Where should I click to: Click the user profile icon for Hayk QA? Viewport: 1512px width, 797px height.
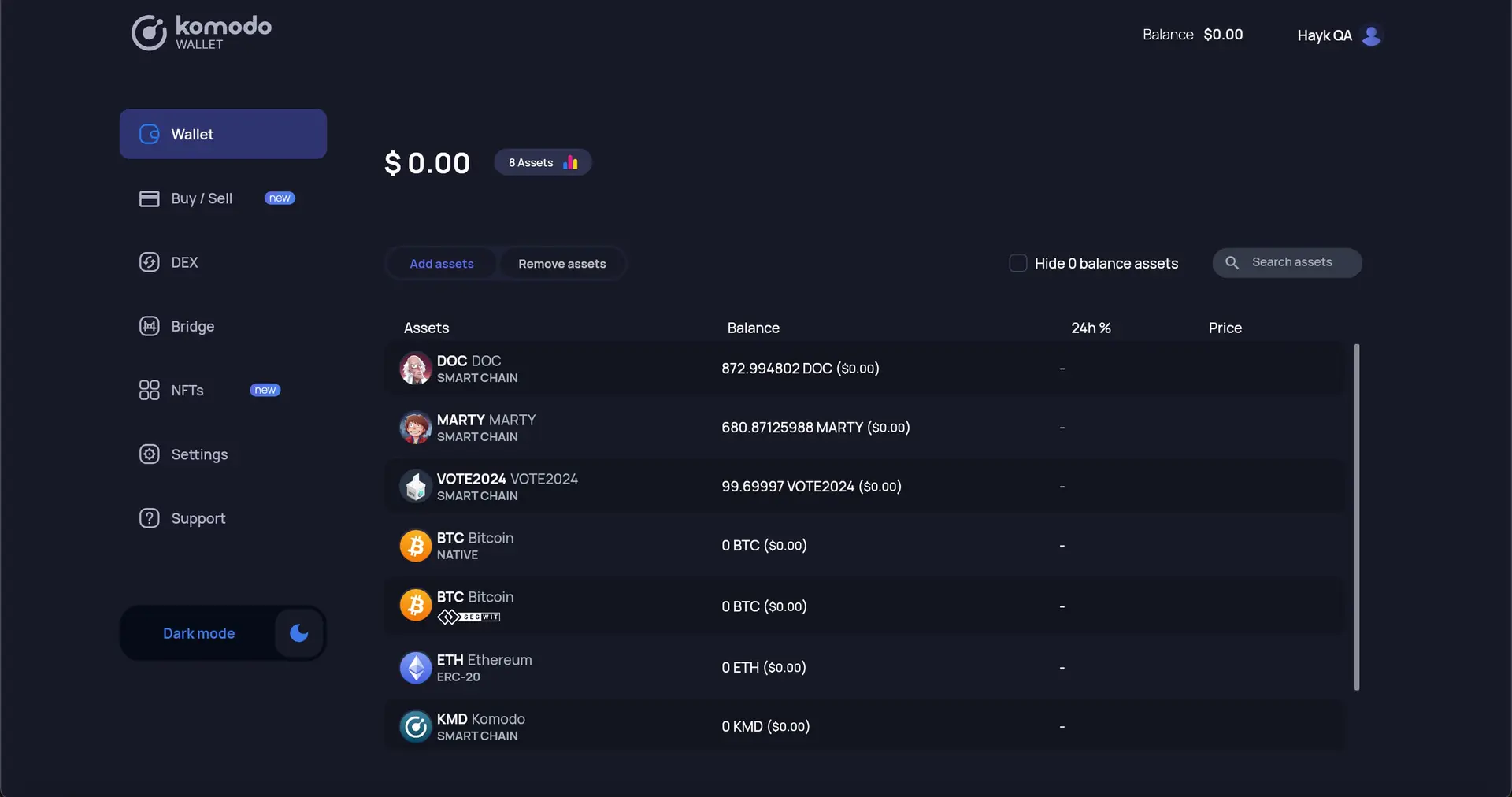(1372, 35)
